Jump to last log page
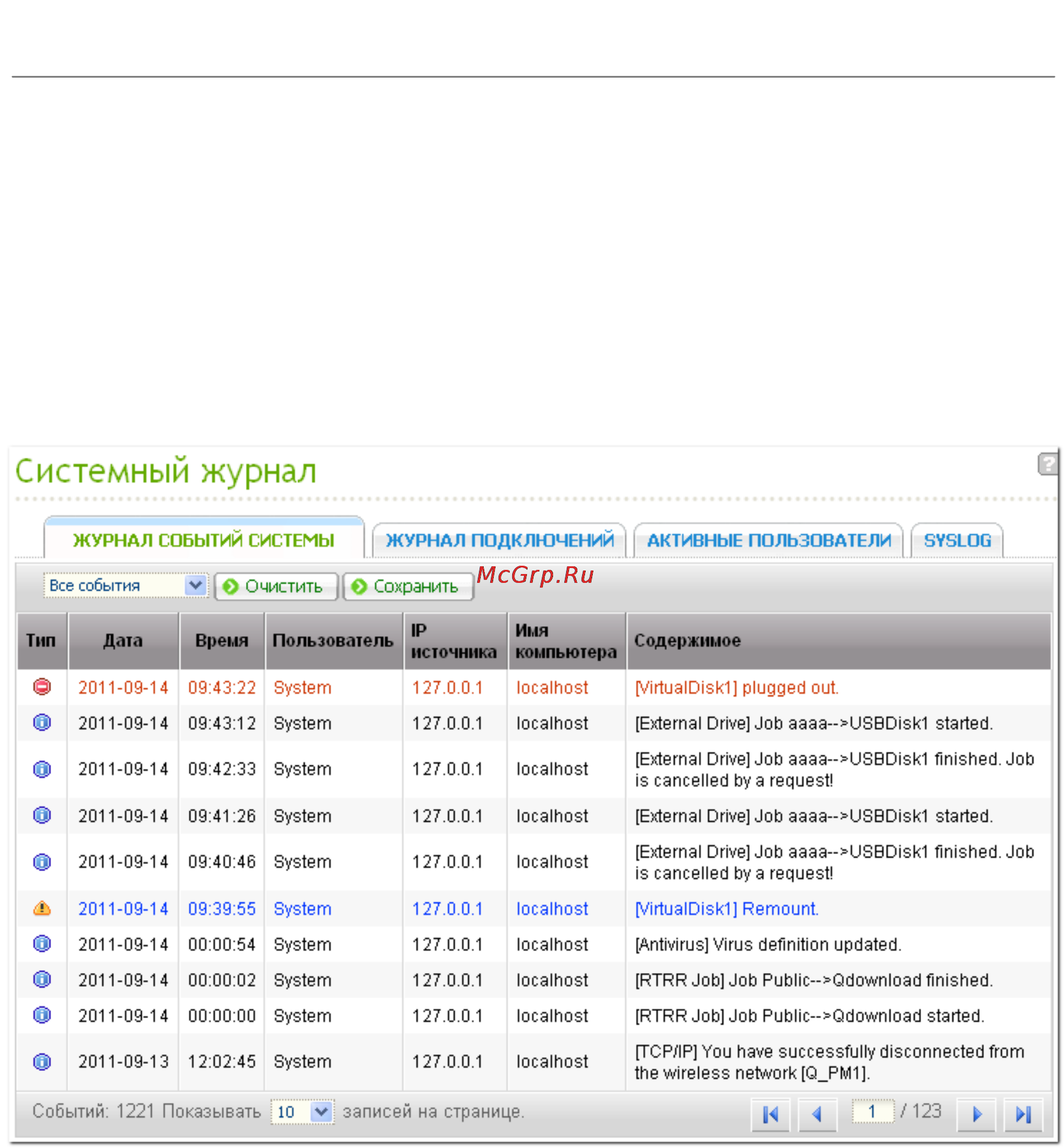The height and width of the screenshot is (1148, 1064). point(1024,1115)
